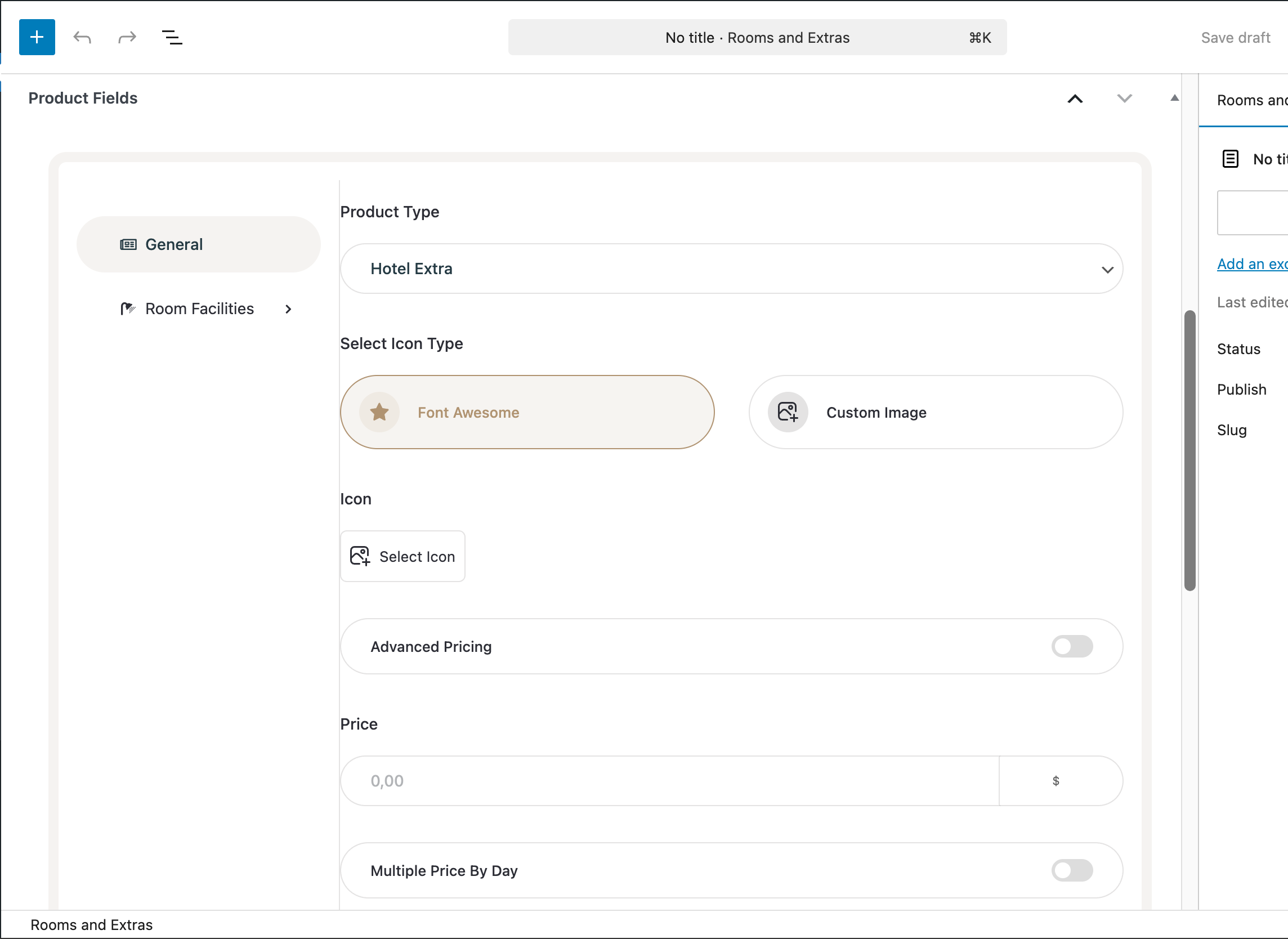Viewport: 1288px width, 939px height.
Task: Click the Select Icon button
Action: tap(402, 556)
